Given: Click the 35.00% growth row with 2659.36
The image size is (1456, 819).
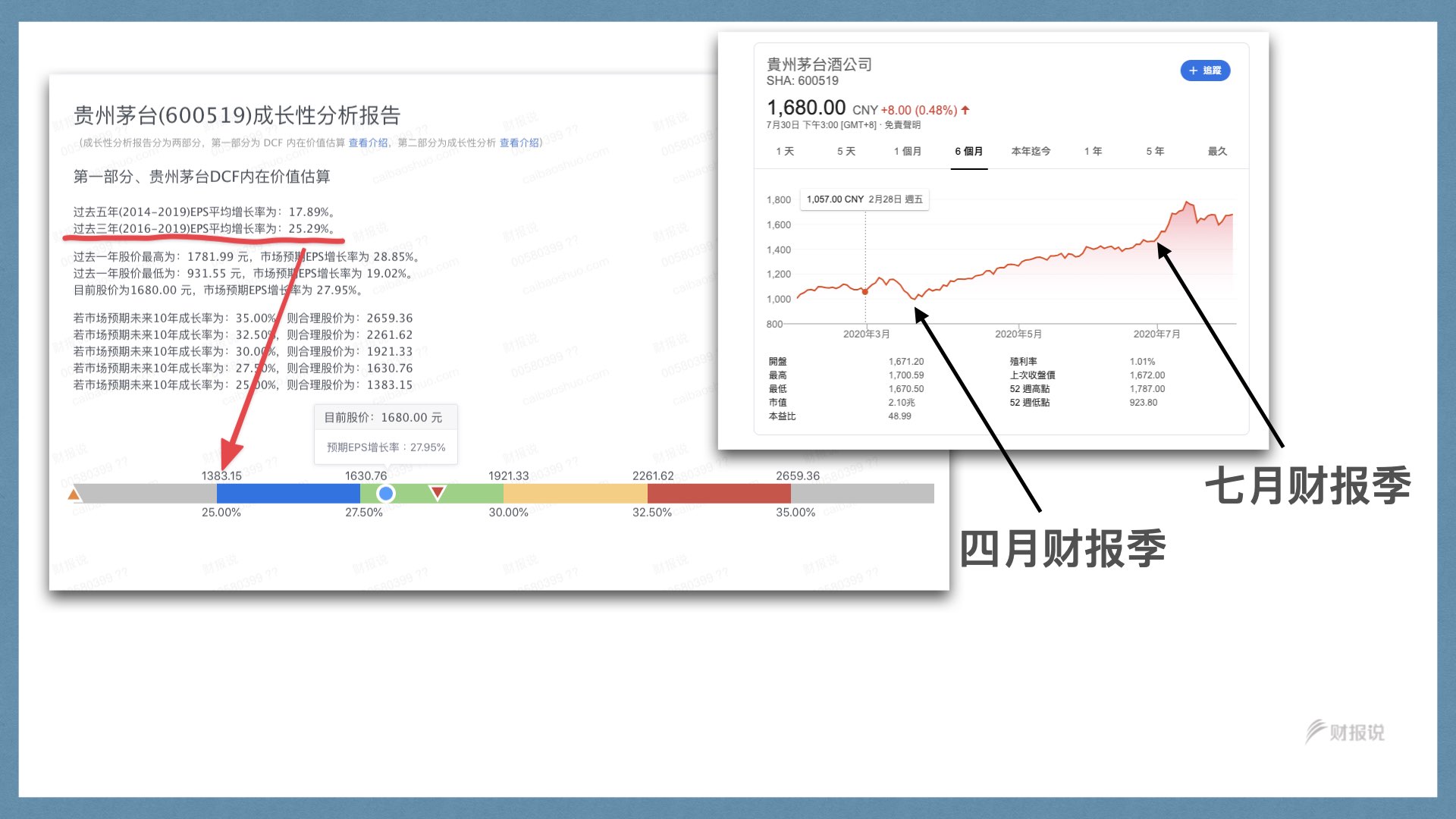Looking at the screenshot, I should tap(243, 318).
